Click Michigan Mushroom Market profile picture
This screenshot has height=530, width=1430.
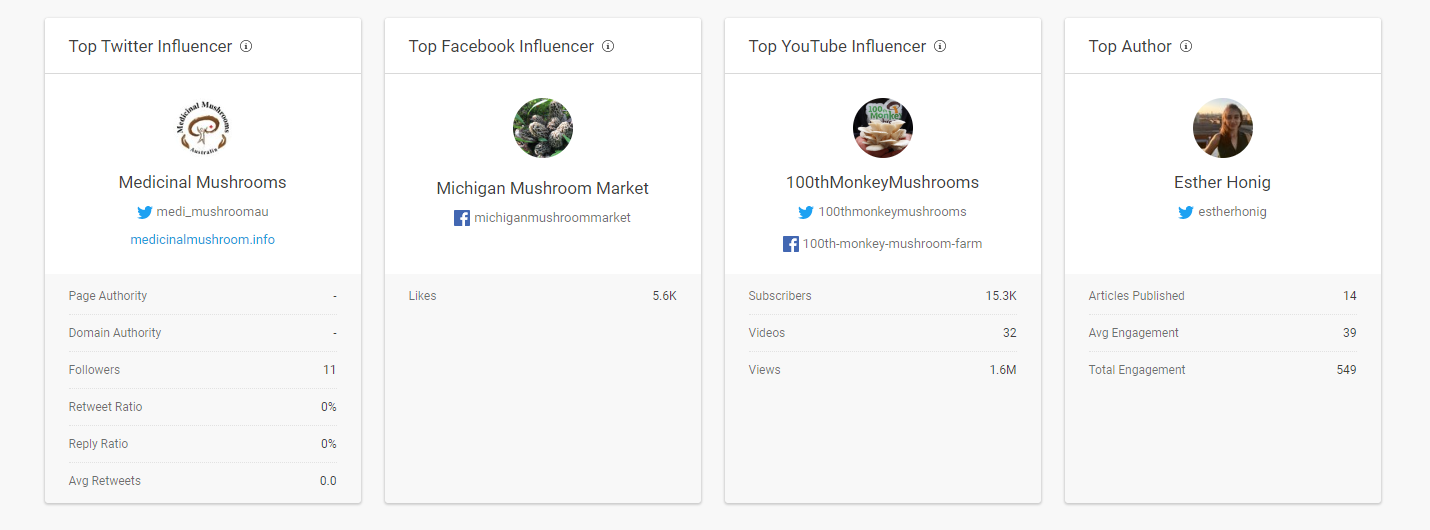click(x=543, y=128)
